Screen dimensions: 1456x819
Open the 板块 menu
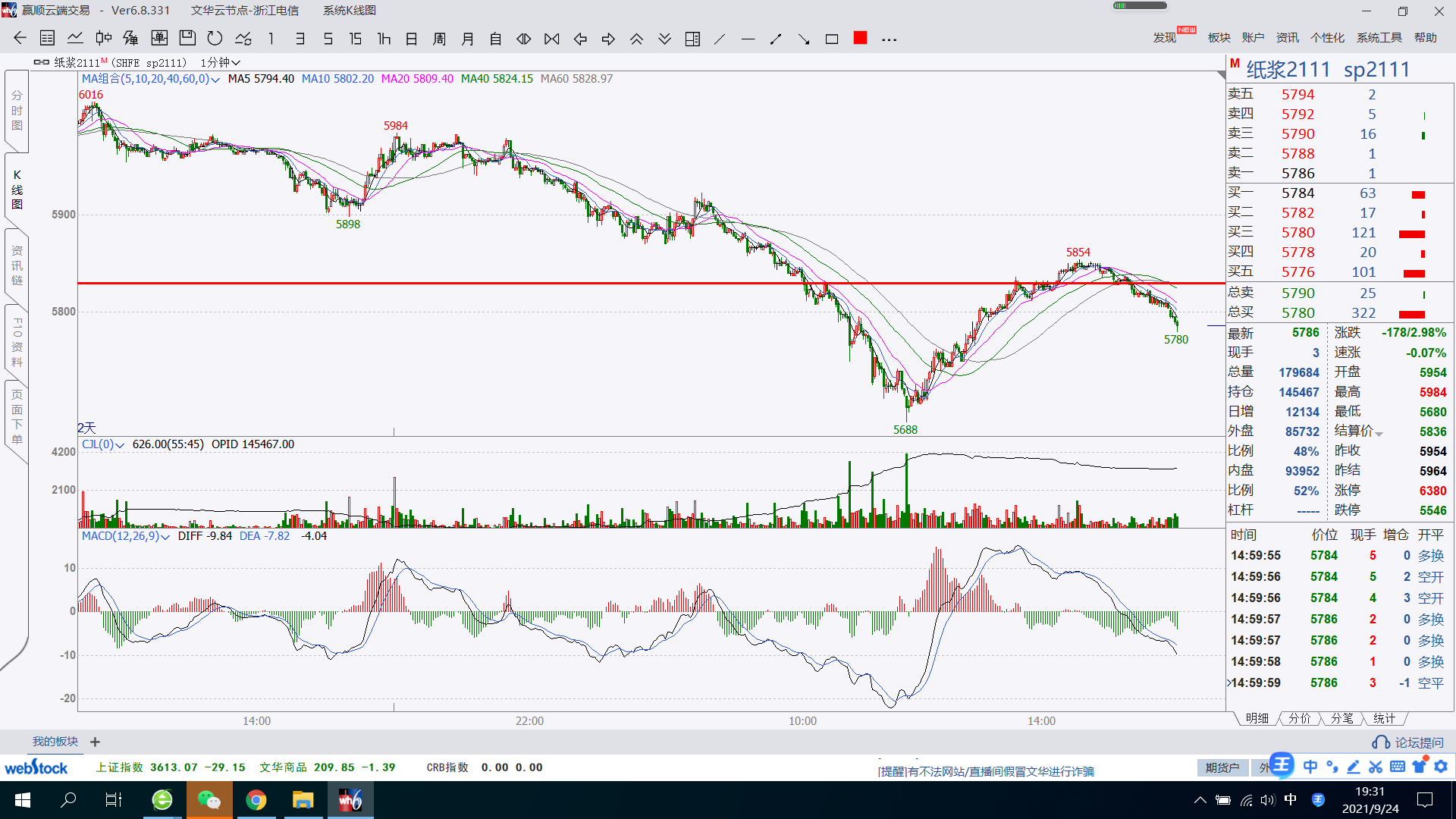click(x=1219, y=37)
